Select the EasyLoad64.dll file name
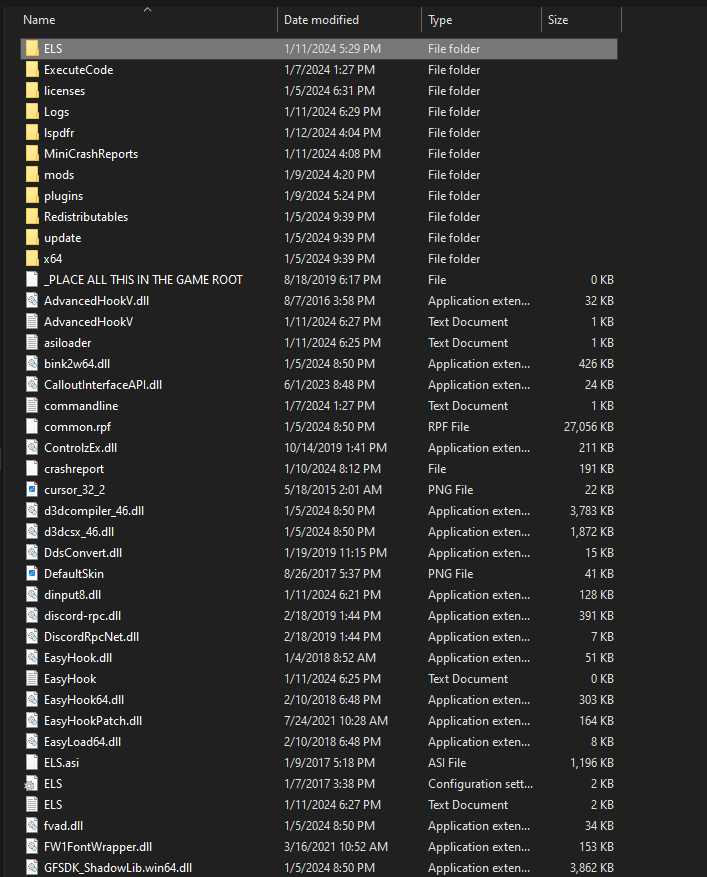This screenshot has height=877, width=707. [82, 742]
